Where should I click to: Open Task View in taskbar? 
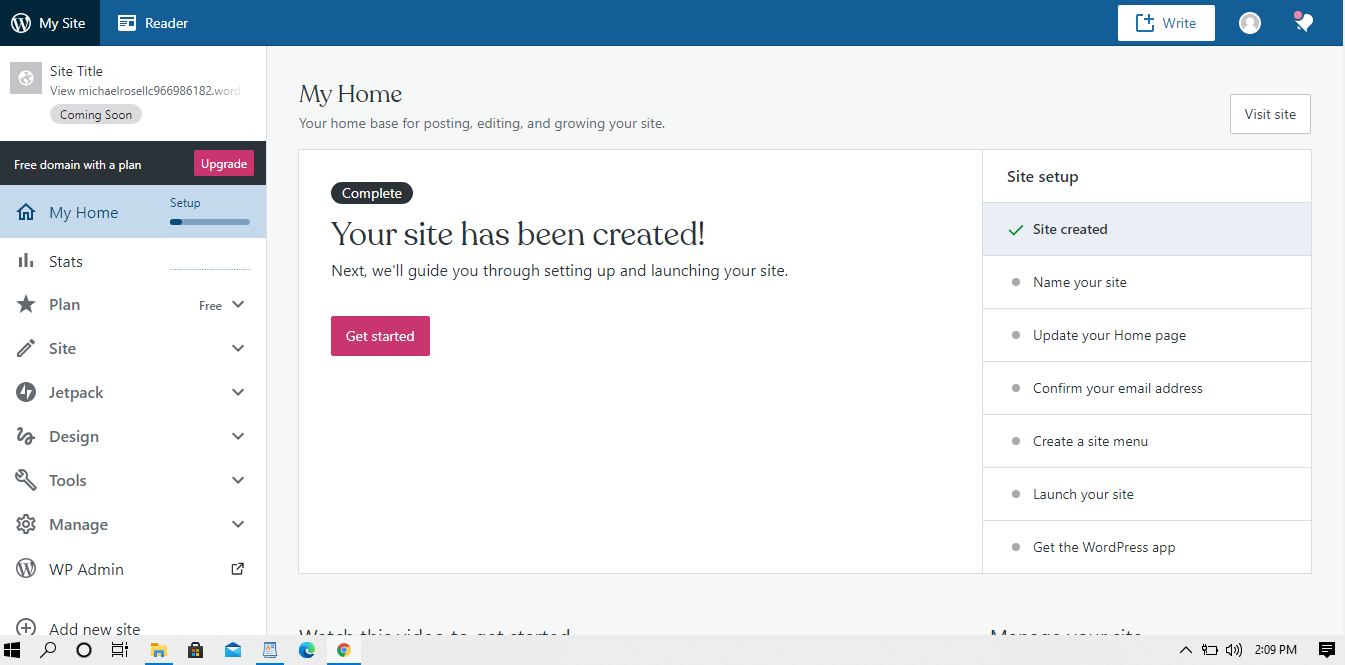(x=120, y=650)
